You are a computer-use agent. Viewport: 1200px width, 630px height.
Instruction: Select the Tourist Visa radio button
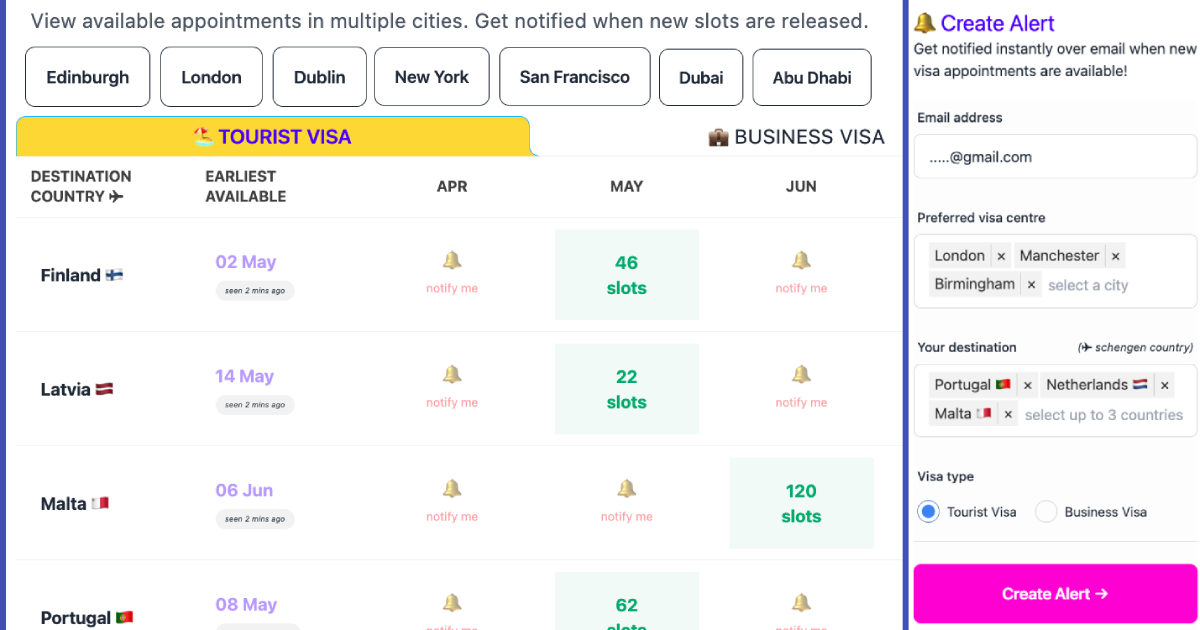click(928, 511)
